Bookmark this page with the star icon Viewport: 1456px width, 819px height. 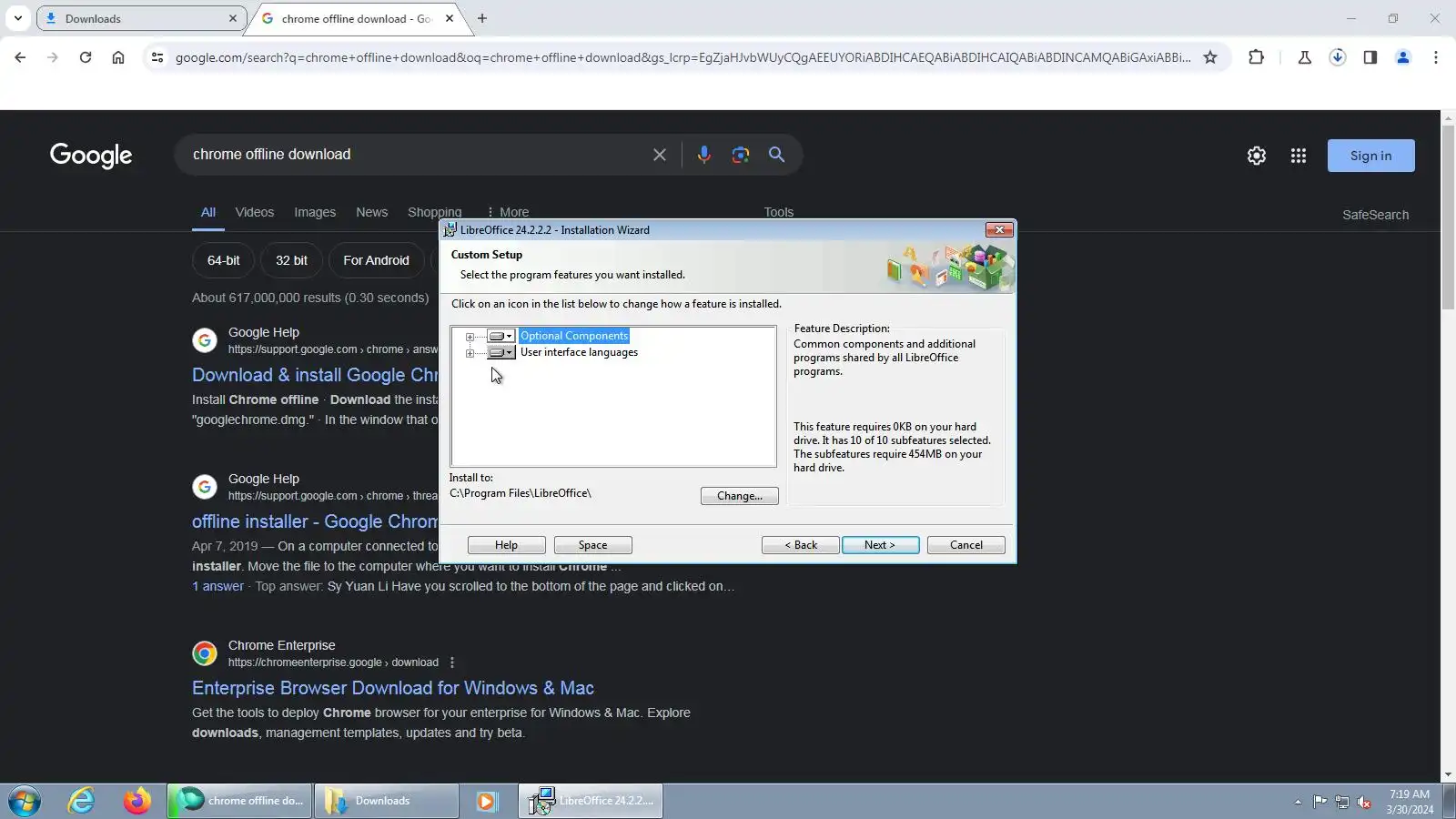pos(1210,57)
